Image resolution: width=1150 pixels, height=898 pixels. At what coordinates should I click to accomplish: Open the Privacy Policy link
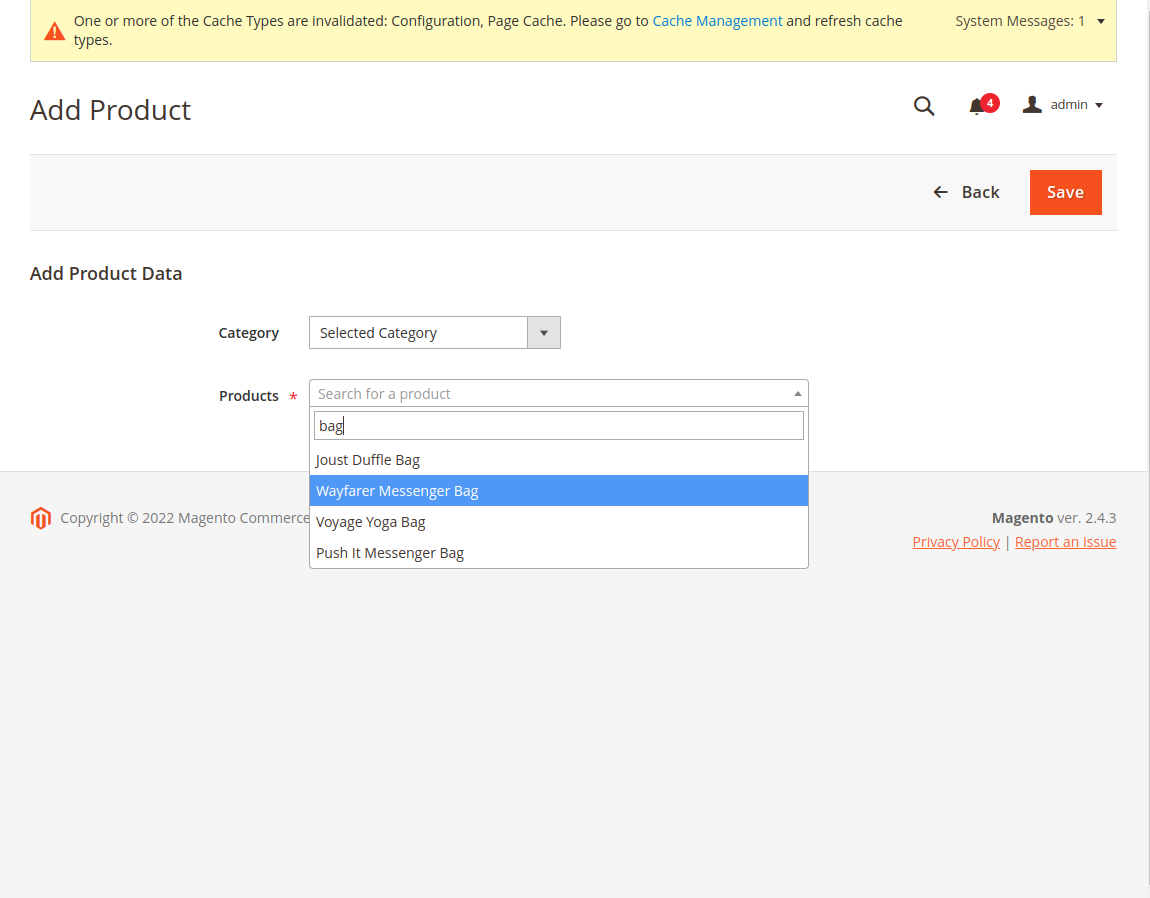pyautogui.click(x=956, y=542)
